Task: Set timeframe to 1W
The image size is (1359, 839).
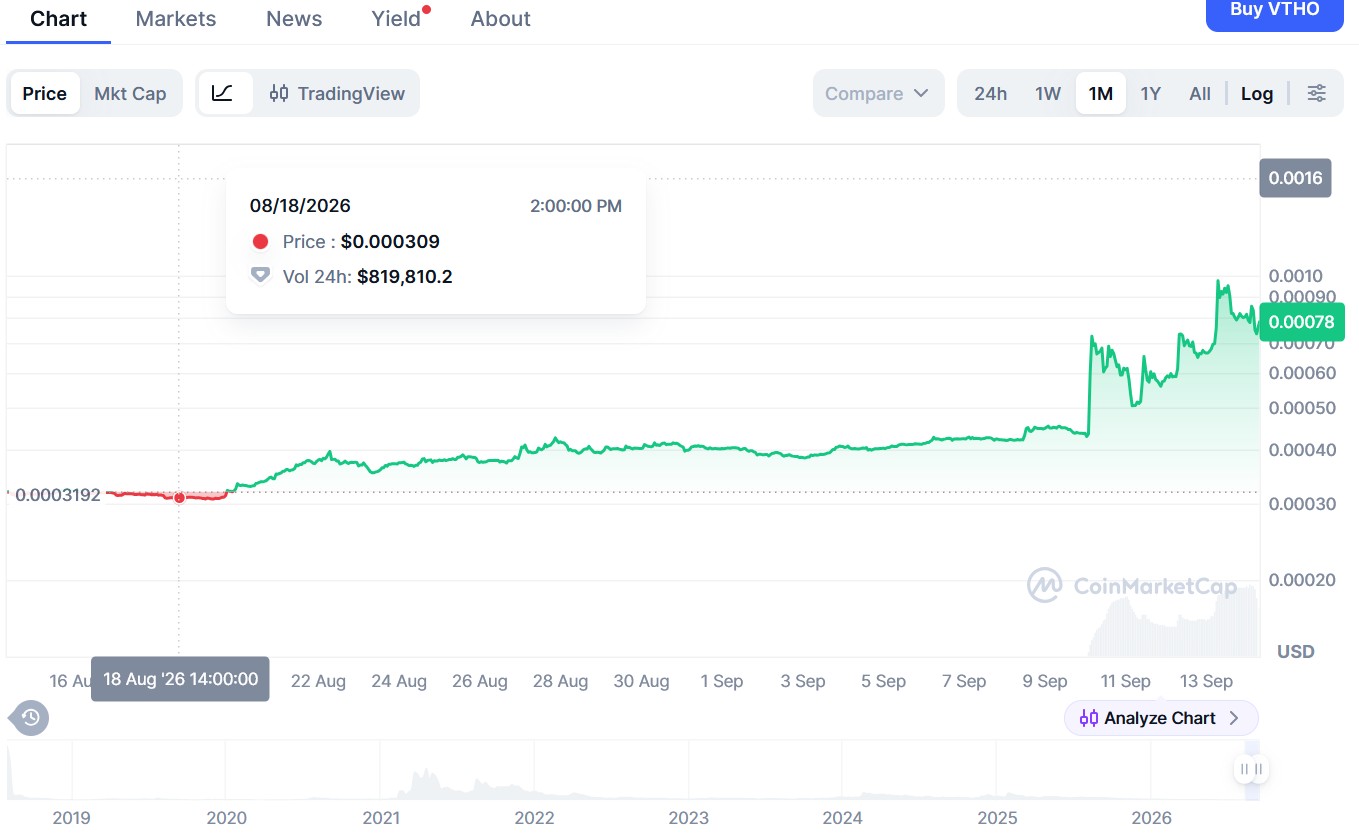Action: pos(1048,93)
